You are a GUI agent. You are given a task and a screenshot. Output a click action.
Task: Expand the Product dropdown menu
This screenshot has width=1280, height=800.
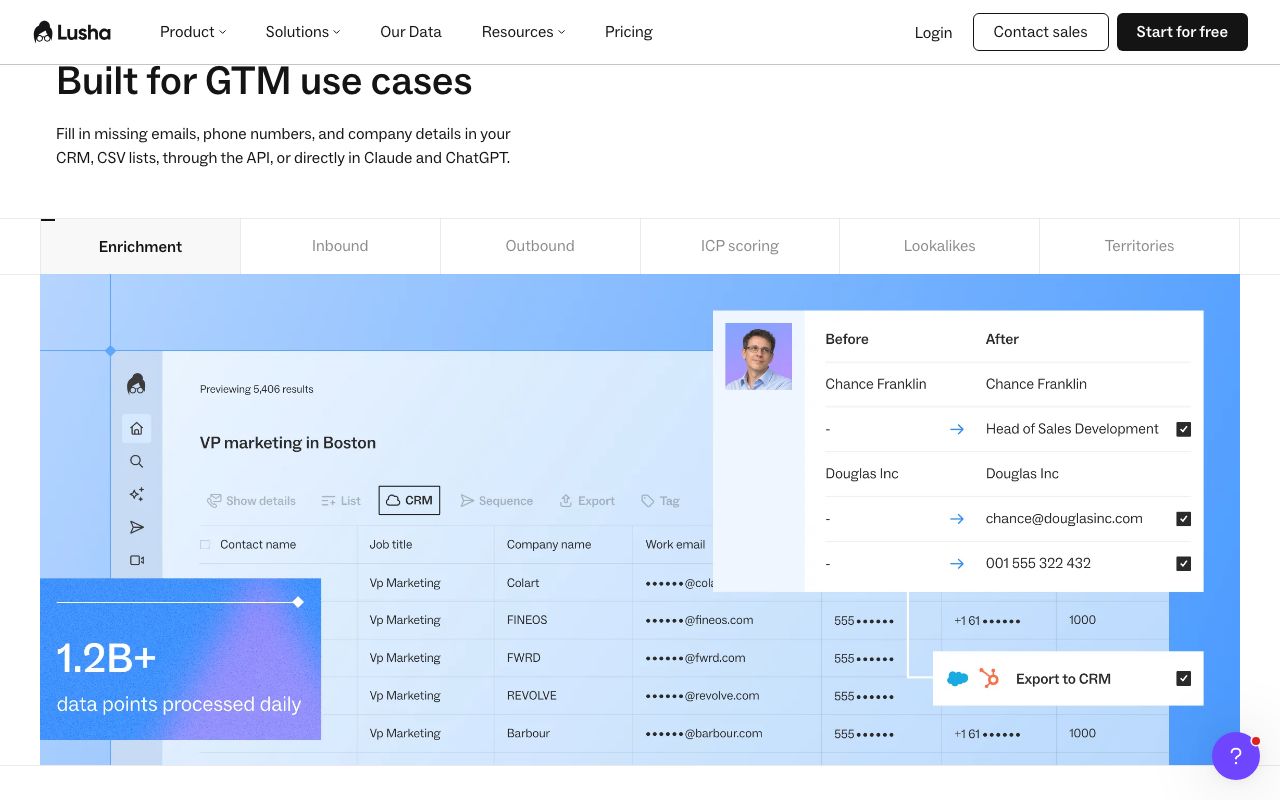tap(193, 32)
